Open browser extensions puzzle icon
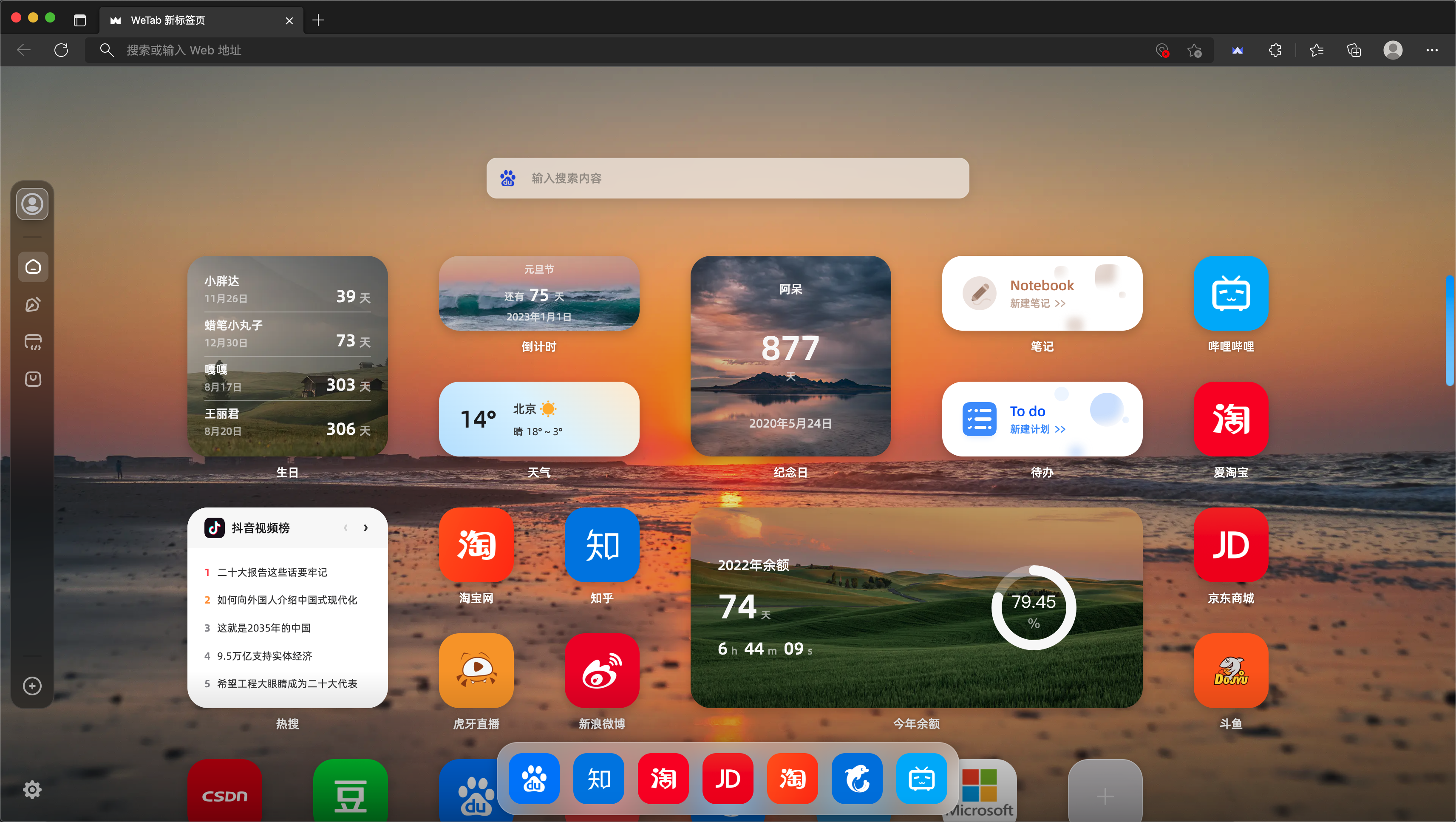The width and height of the screenshot is (1456, 822). 1275,50
